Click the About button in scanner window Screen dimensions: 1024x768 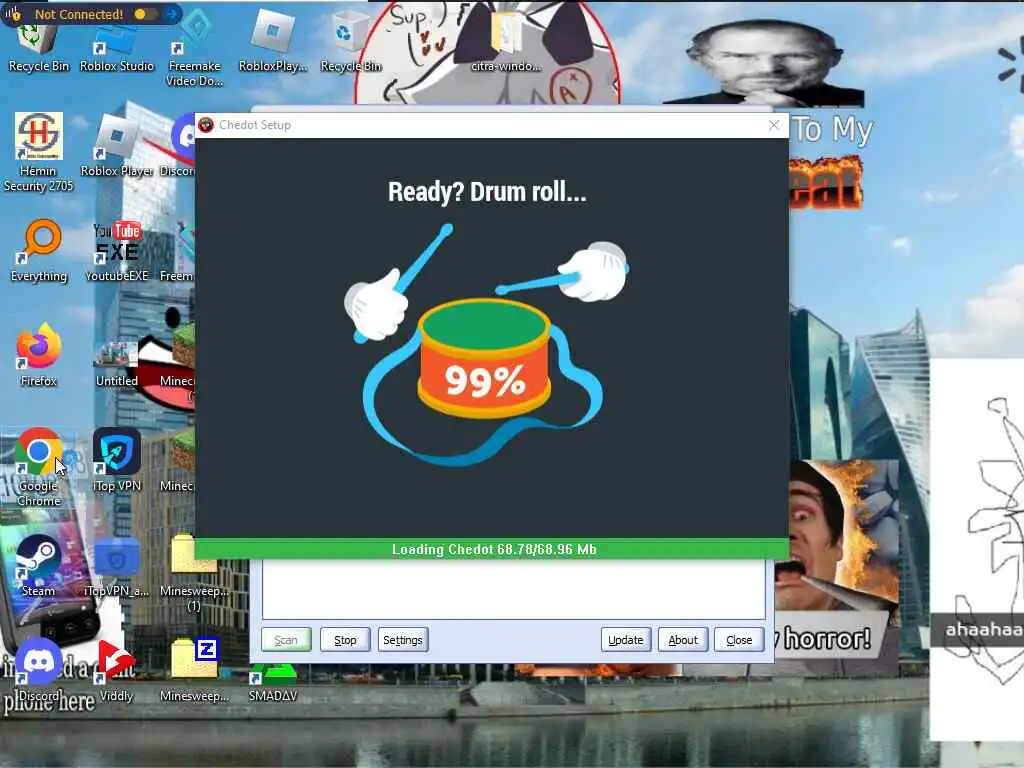(683, 640)
